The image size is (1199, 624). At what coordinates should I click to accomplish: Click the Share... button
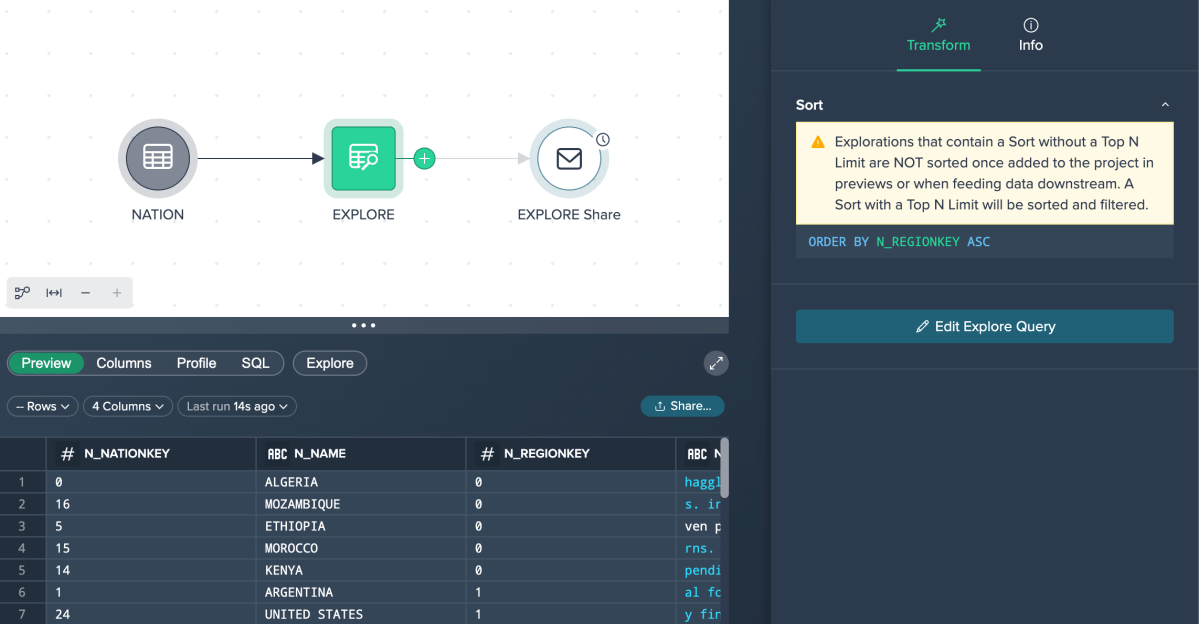tap(682, 406)
